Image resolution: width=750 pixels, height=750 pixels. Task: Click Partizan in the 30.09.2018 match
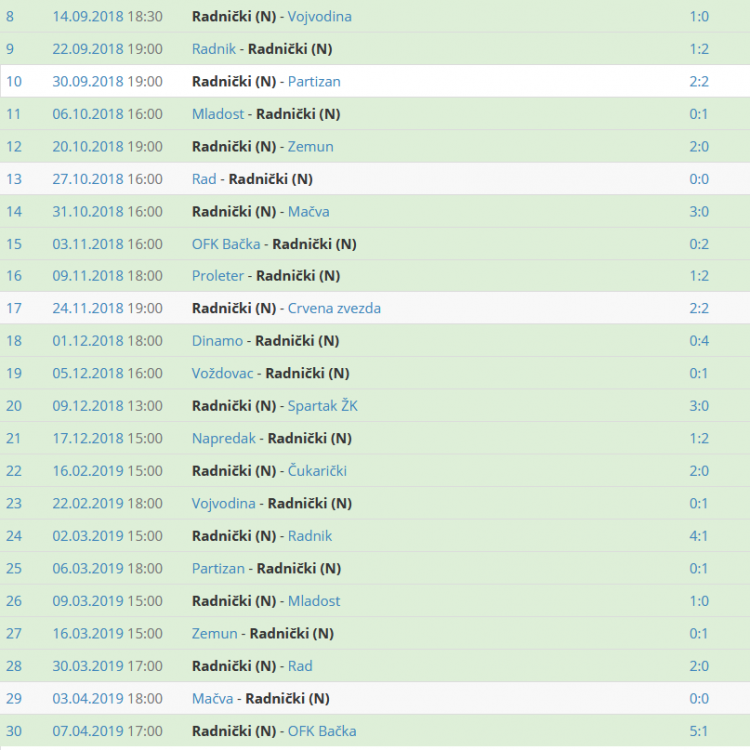point(314,82)
